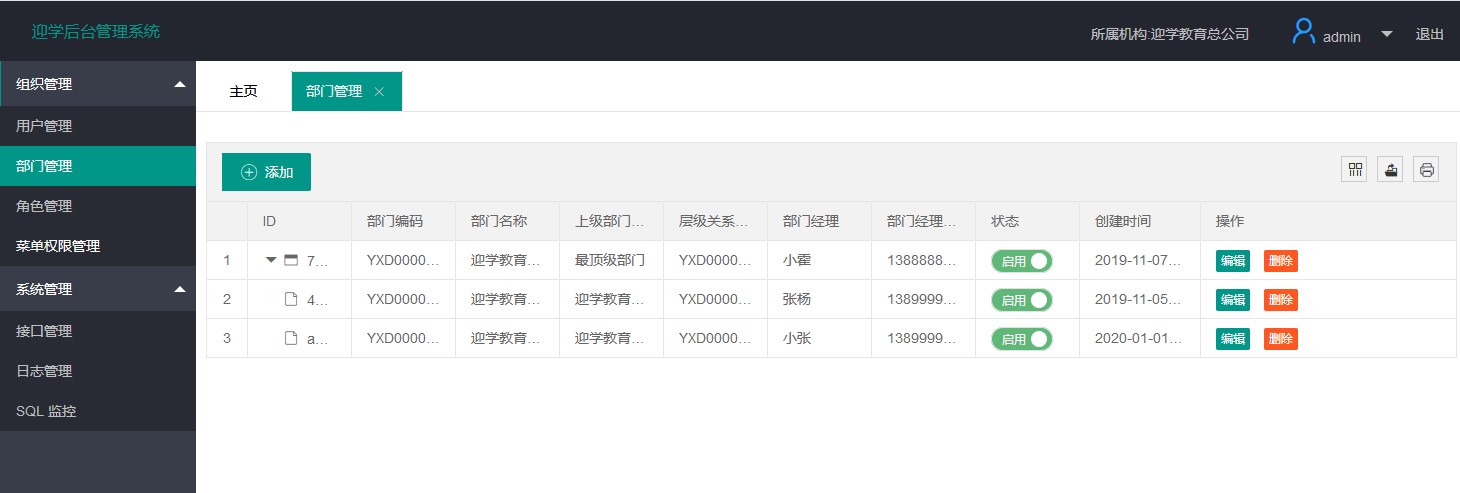Screen dimensions: 1460x493
Task: Close the 部门管理 tab
Action: click(379, 91)
